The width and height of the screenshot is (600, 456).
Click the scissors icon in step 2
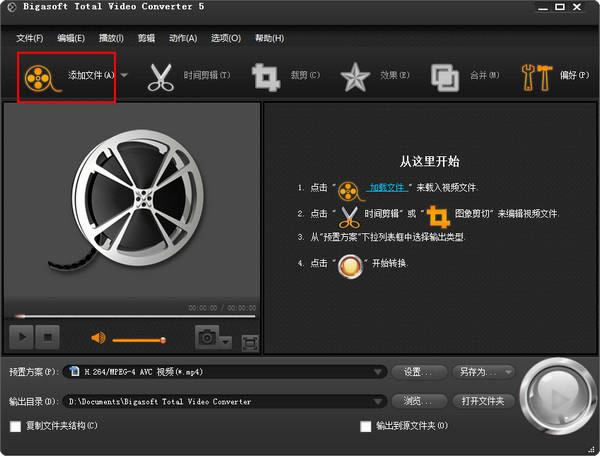349,217
